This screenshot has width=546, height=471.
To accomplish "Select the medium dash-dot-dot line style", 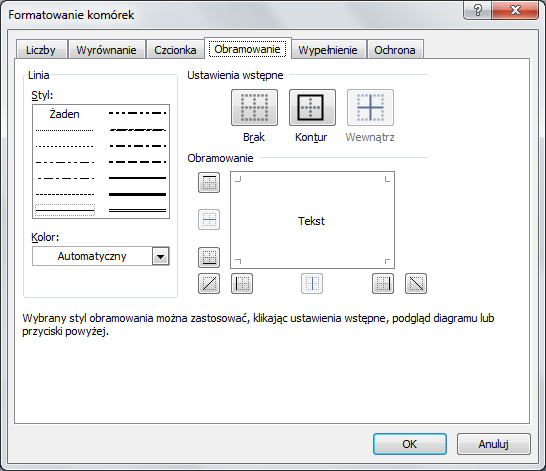I will (x=138, y=113).
